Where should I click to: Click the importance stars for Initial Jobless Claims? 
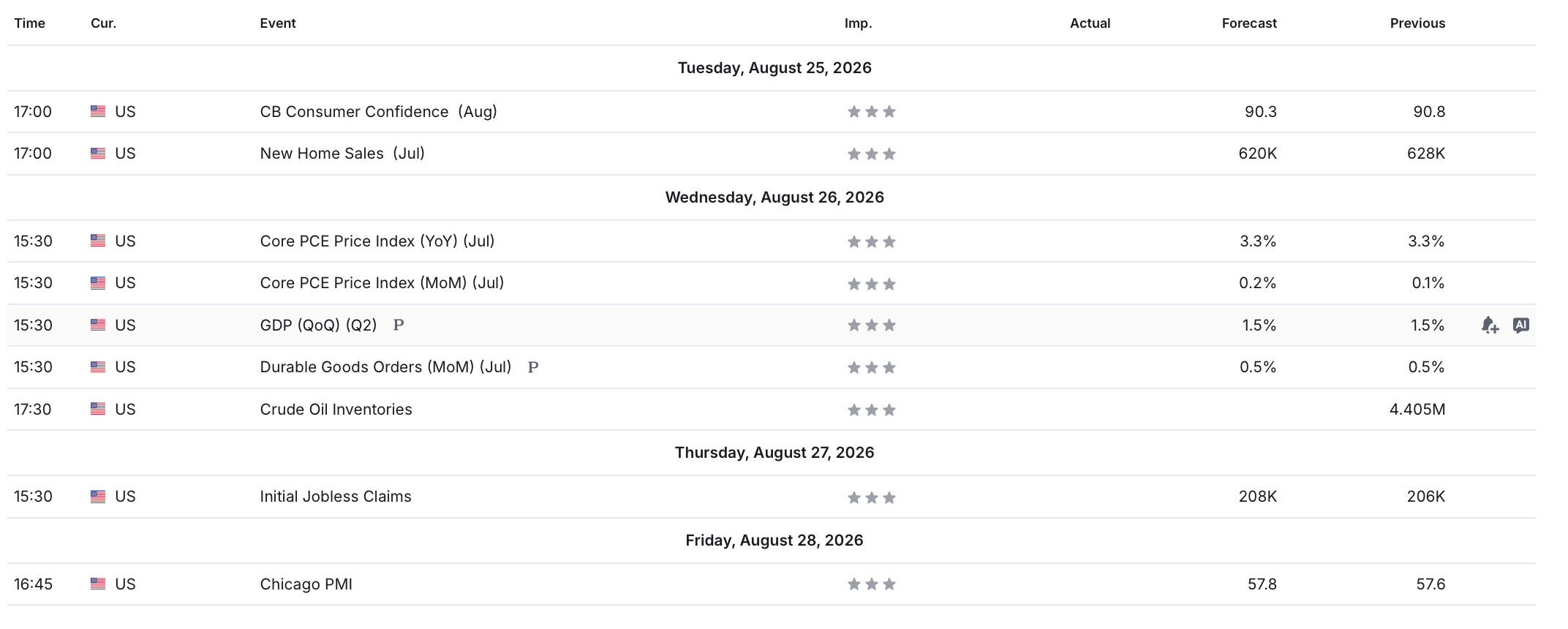tap(871, 497)
